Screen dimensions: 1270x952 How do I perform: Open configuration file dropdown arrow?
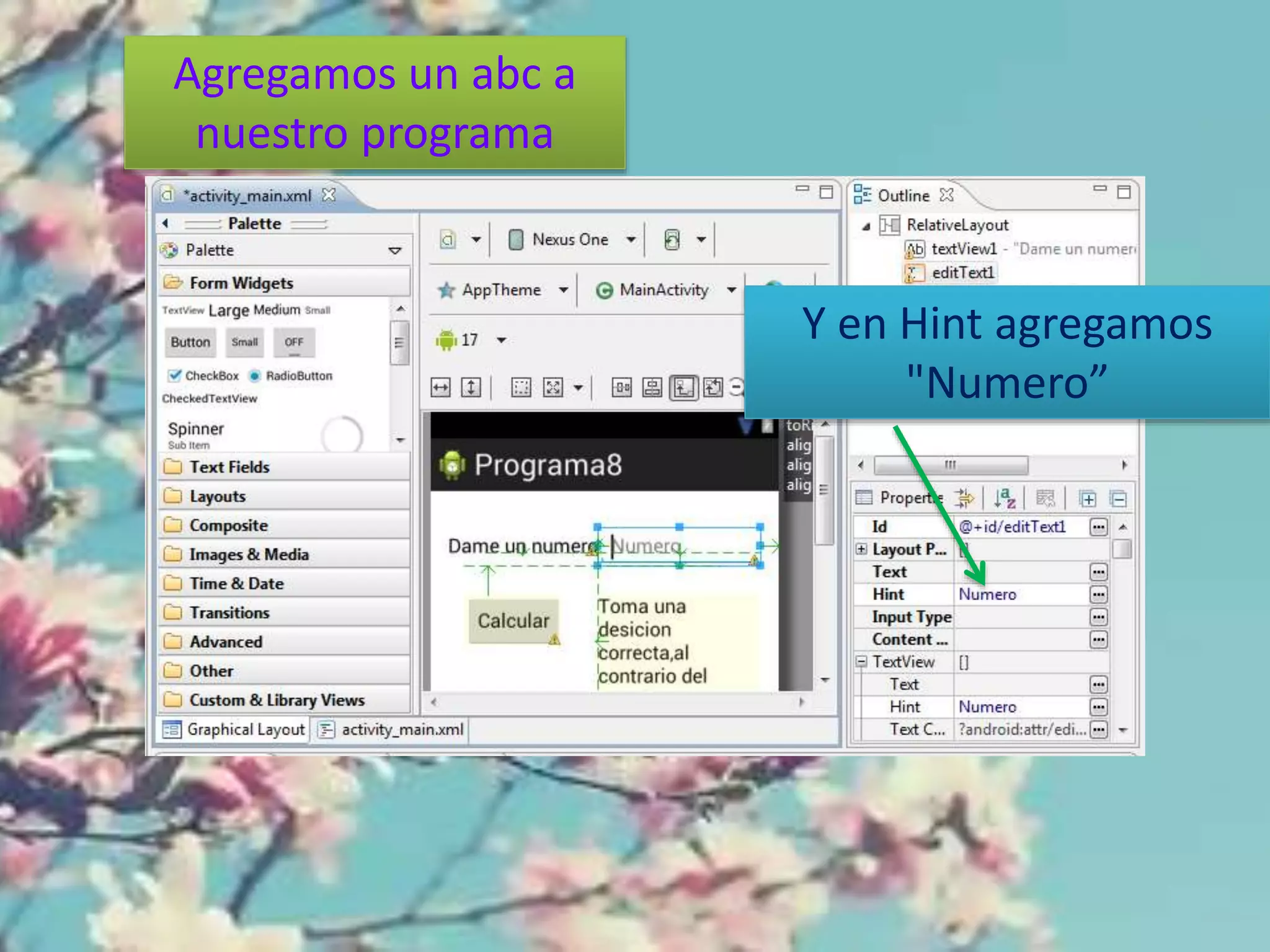[x=476, y=239]
